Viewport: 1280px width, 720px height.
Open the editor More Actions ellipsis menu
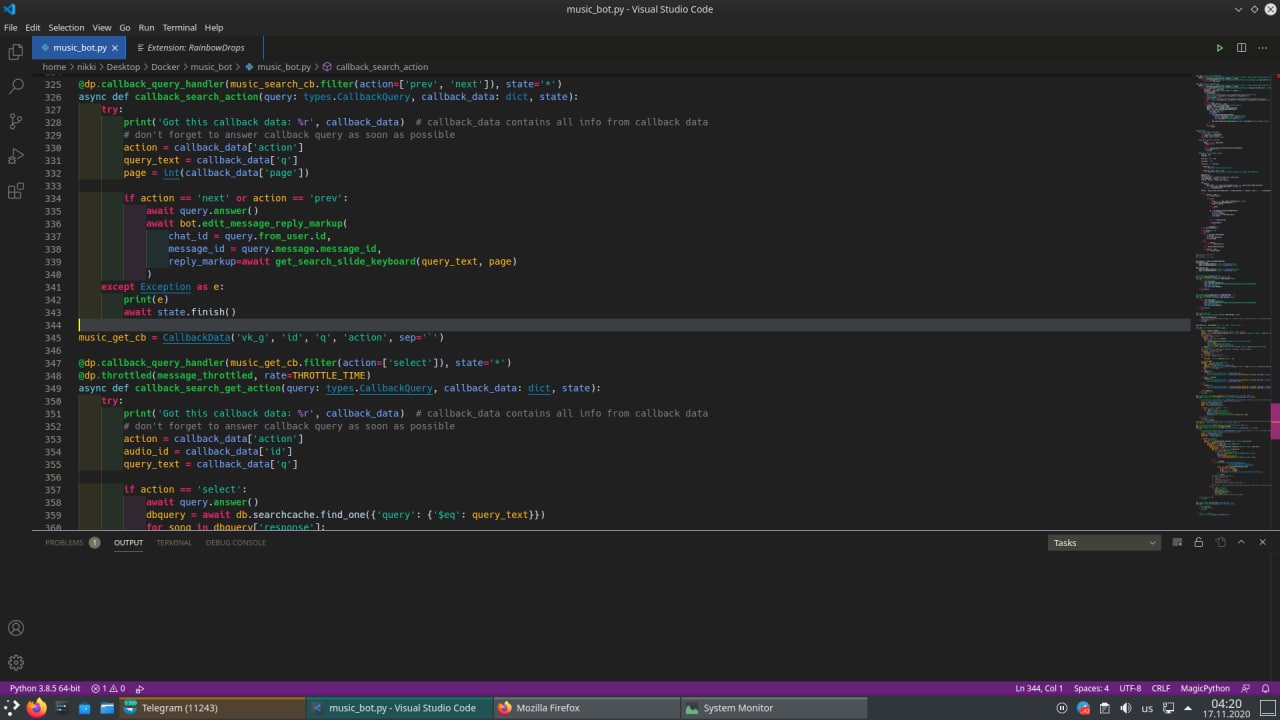1262,48
